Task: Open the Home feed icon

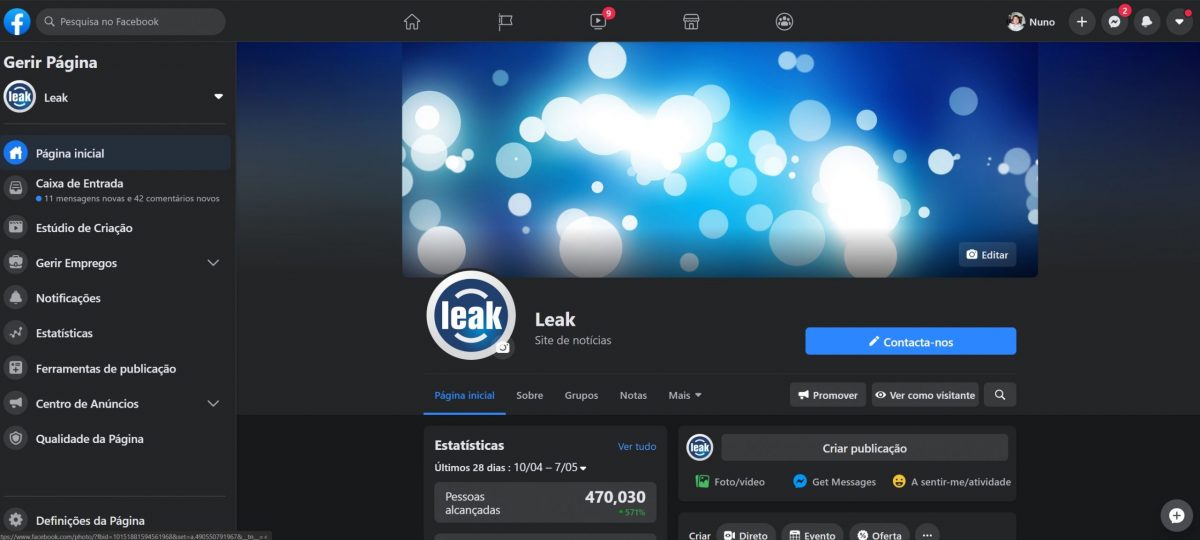Action: tap(412, 21)
